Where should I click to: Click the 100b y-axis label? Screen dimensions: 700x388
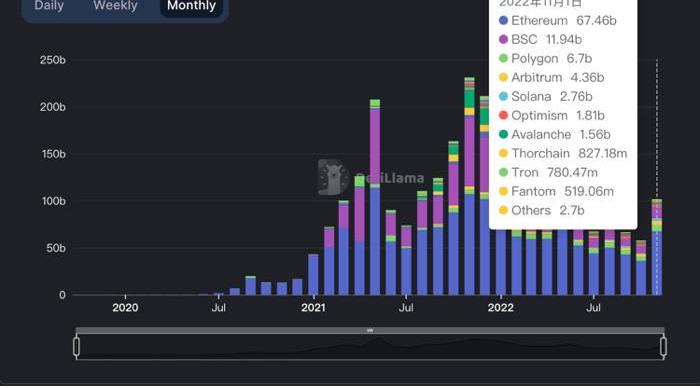tap(53, 201)
